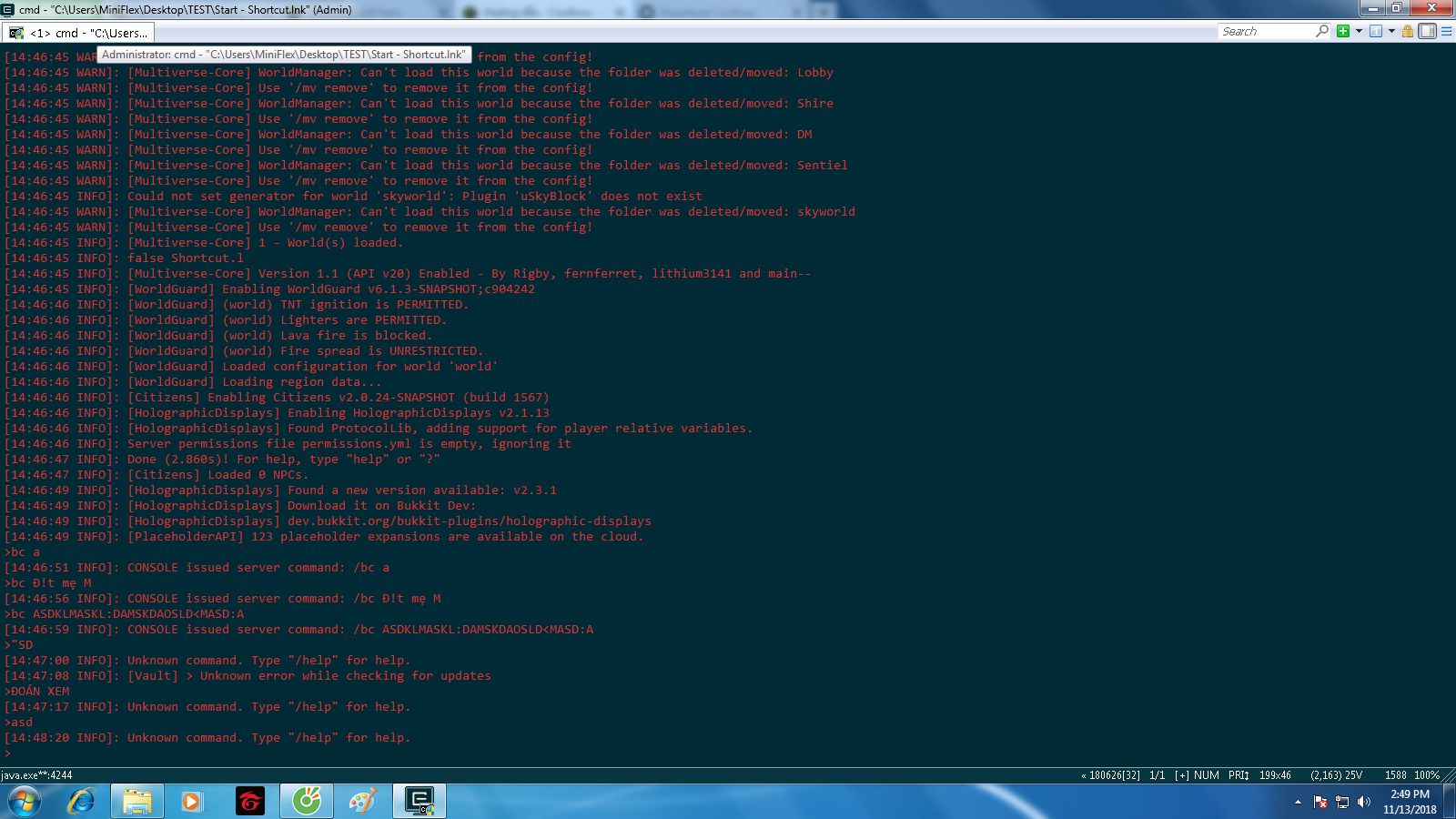
Task: Click the 1588 status bar value
Action: 1396,775
